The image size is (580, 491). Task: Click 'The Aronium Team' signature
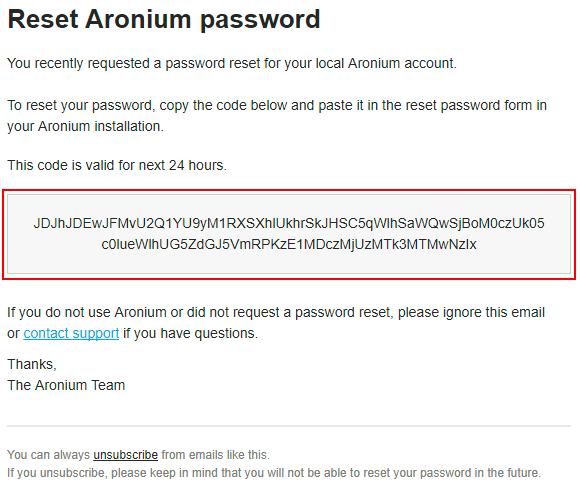[66, 386]
